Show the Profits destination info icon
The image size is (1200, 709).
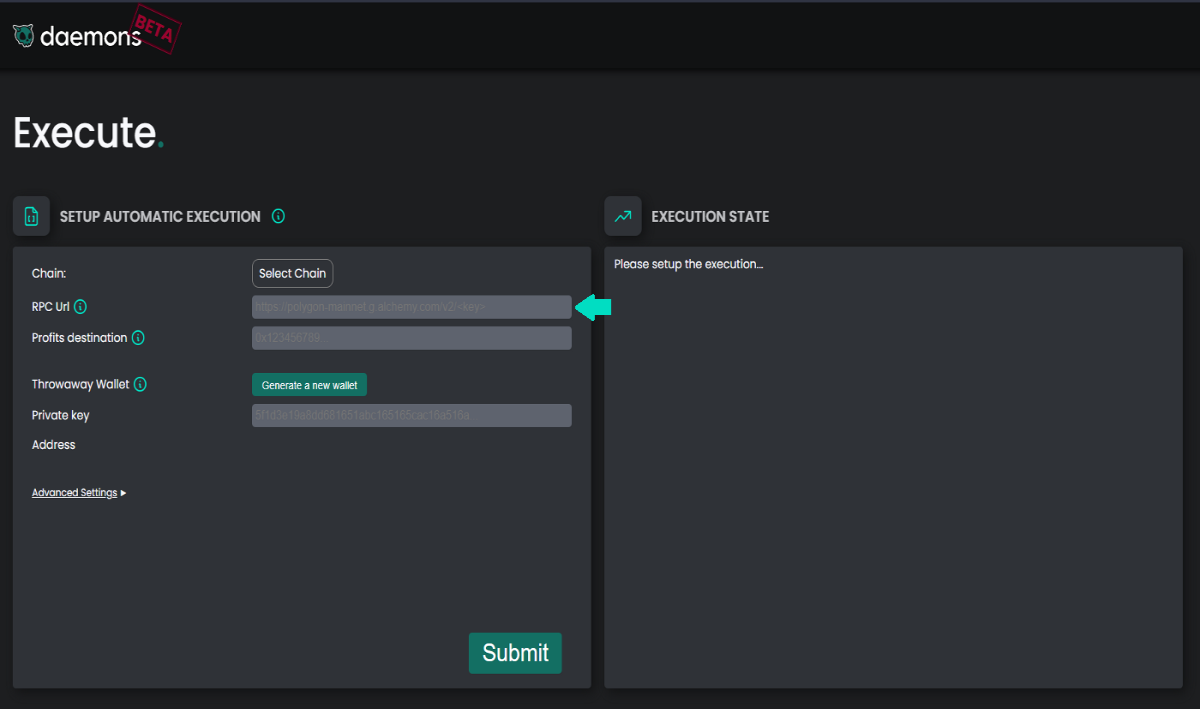138,338
